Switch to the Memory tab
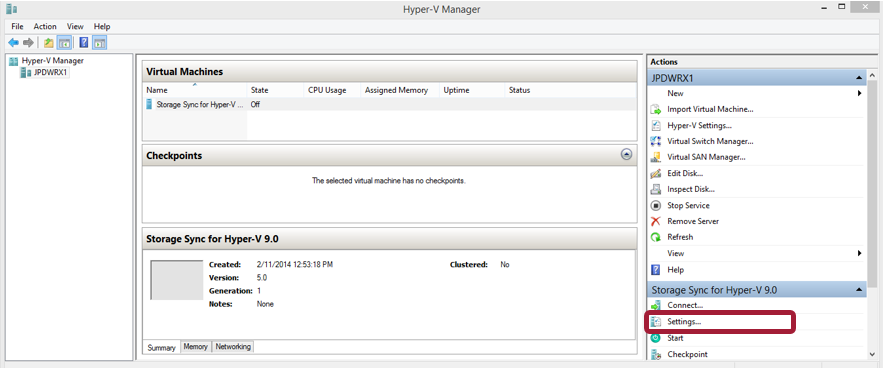 pos(196,347)
